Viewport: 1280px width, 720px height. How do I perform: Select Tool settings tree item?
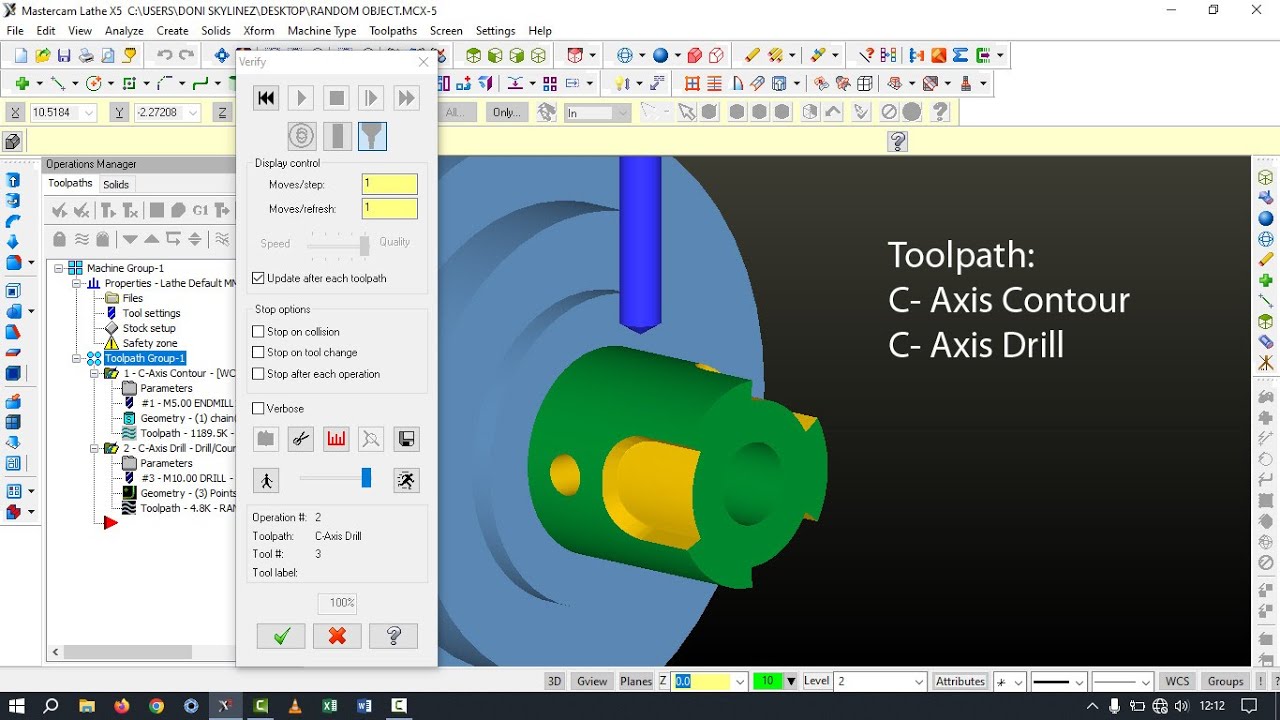click(151, 313)
